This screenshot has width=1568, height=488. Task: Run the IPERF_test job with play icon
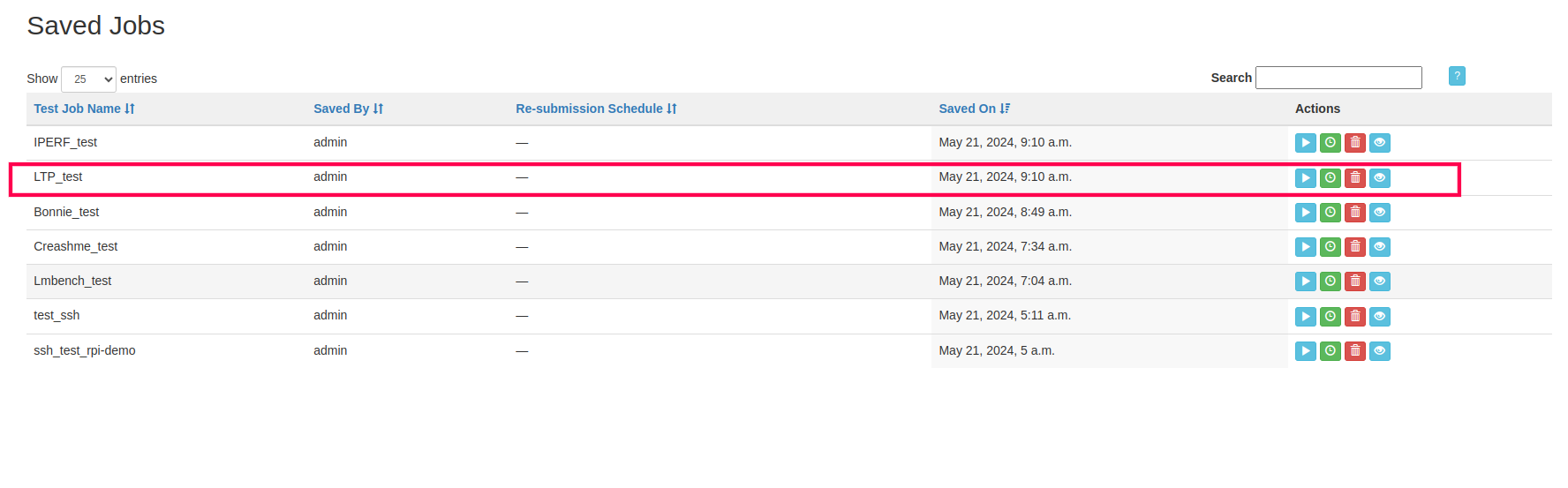click(x=1305, y=143)
